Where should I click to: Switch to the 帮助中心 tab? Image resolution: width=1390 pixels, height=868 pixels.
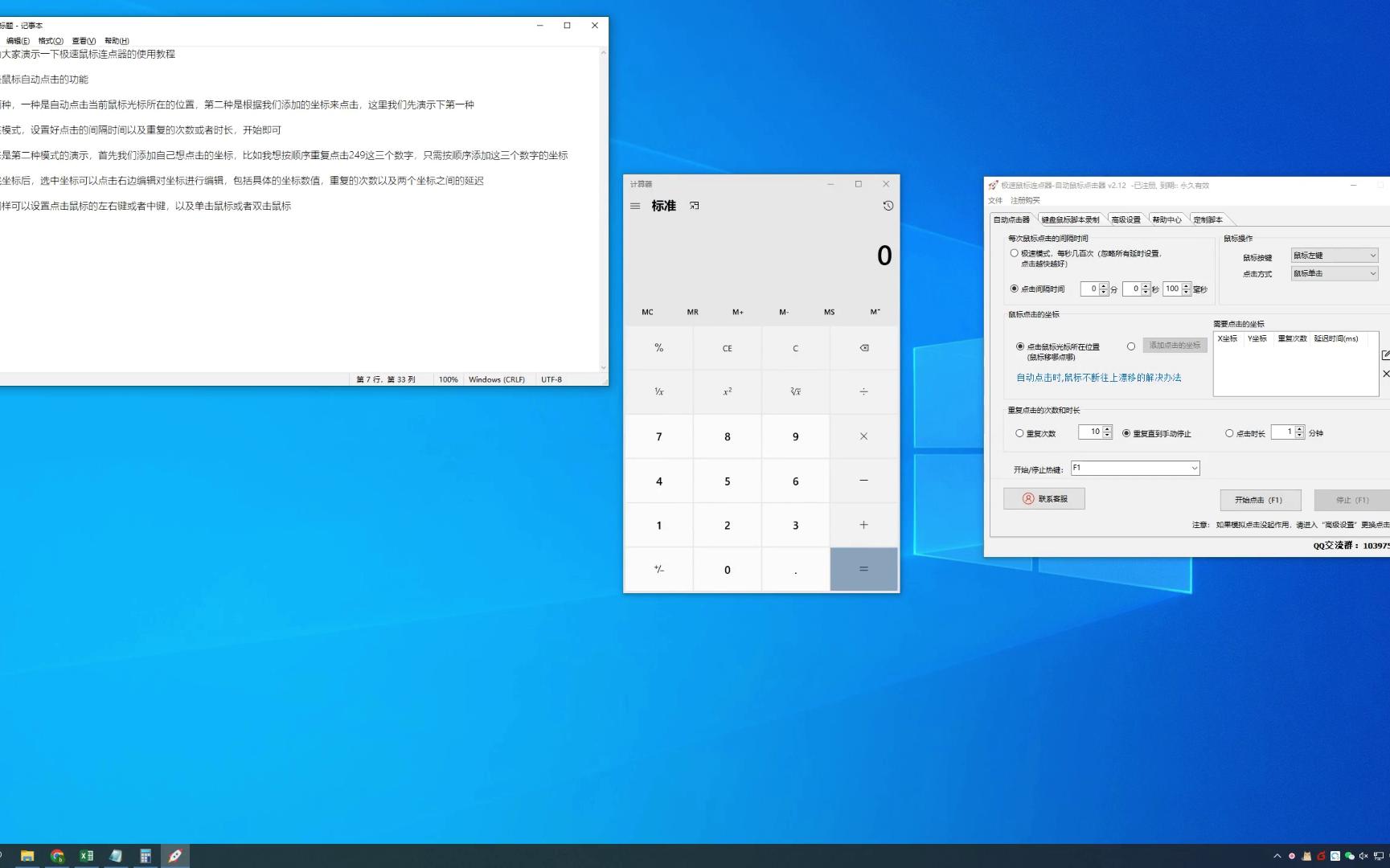[x=1167, y=219]
